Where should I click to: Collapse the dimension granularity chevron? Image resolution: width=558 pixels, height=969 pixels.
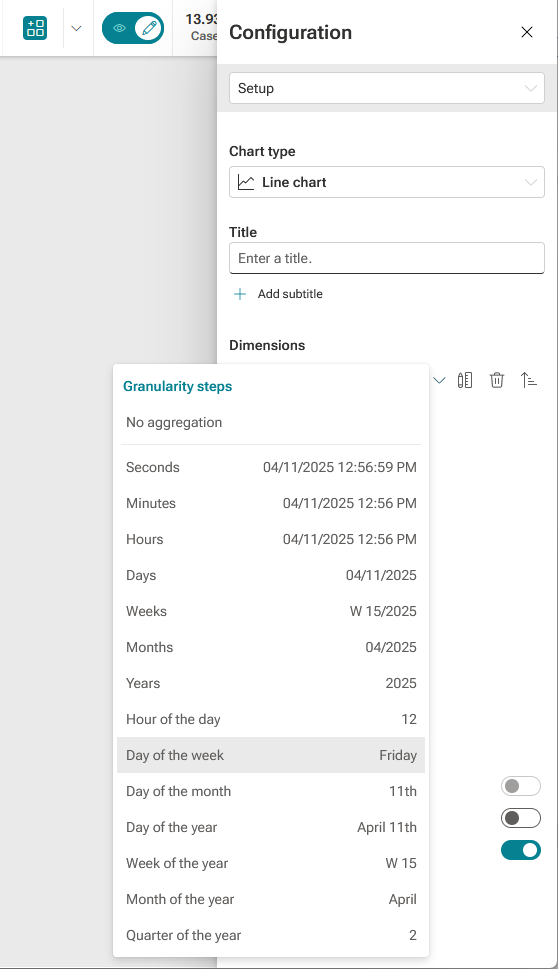pos(439,380)
